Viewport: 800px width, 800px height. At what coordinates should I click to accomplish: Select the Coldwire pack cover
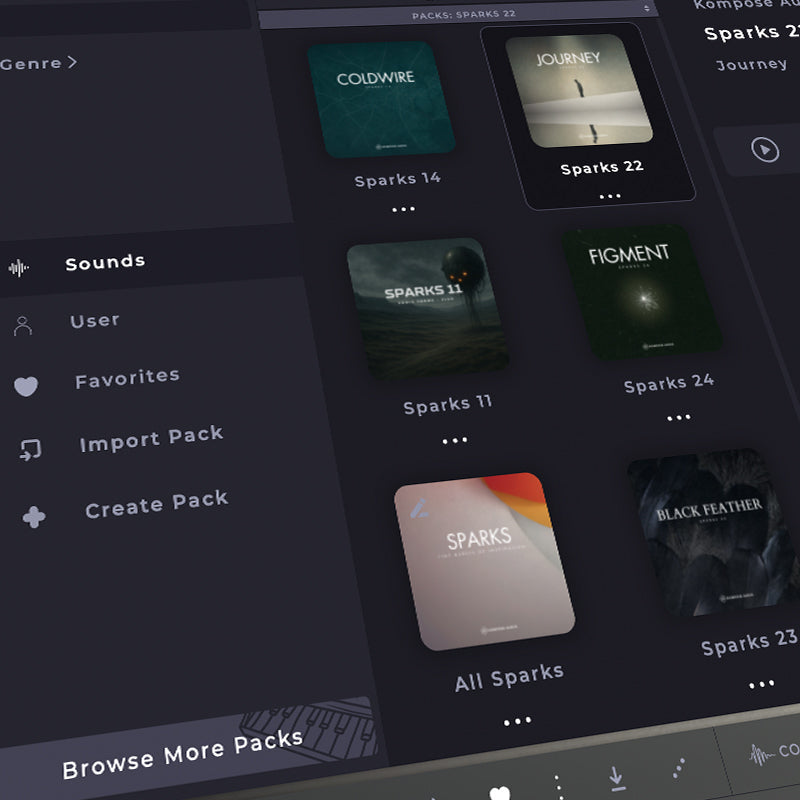(381, 99)
